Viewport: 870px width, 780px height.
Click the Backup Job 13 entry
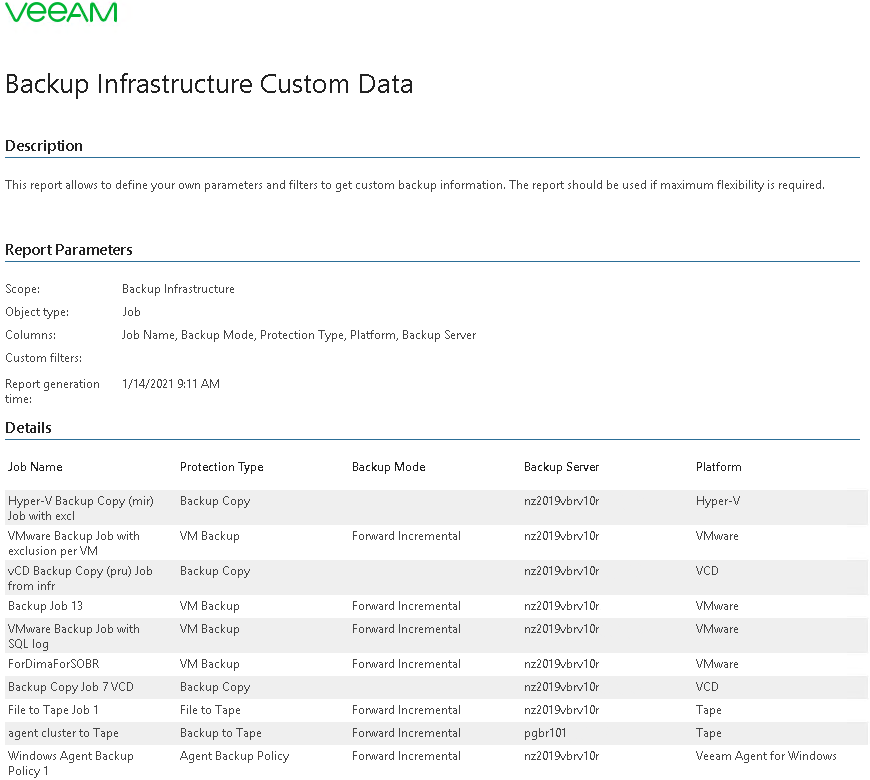point(45,606)
